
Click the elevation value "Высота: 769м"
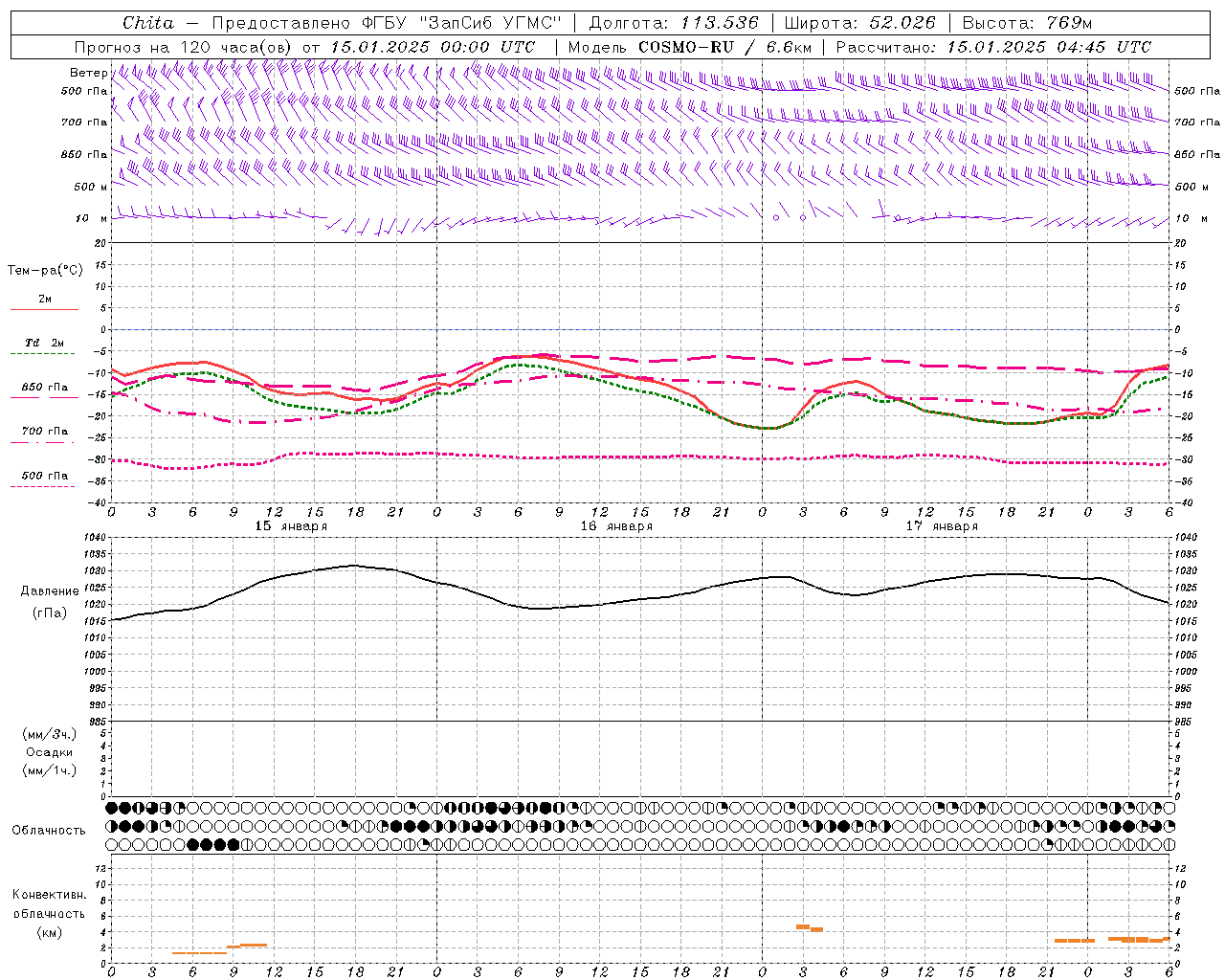[x=1027, y=23]
